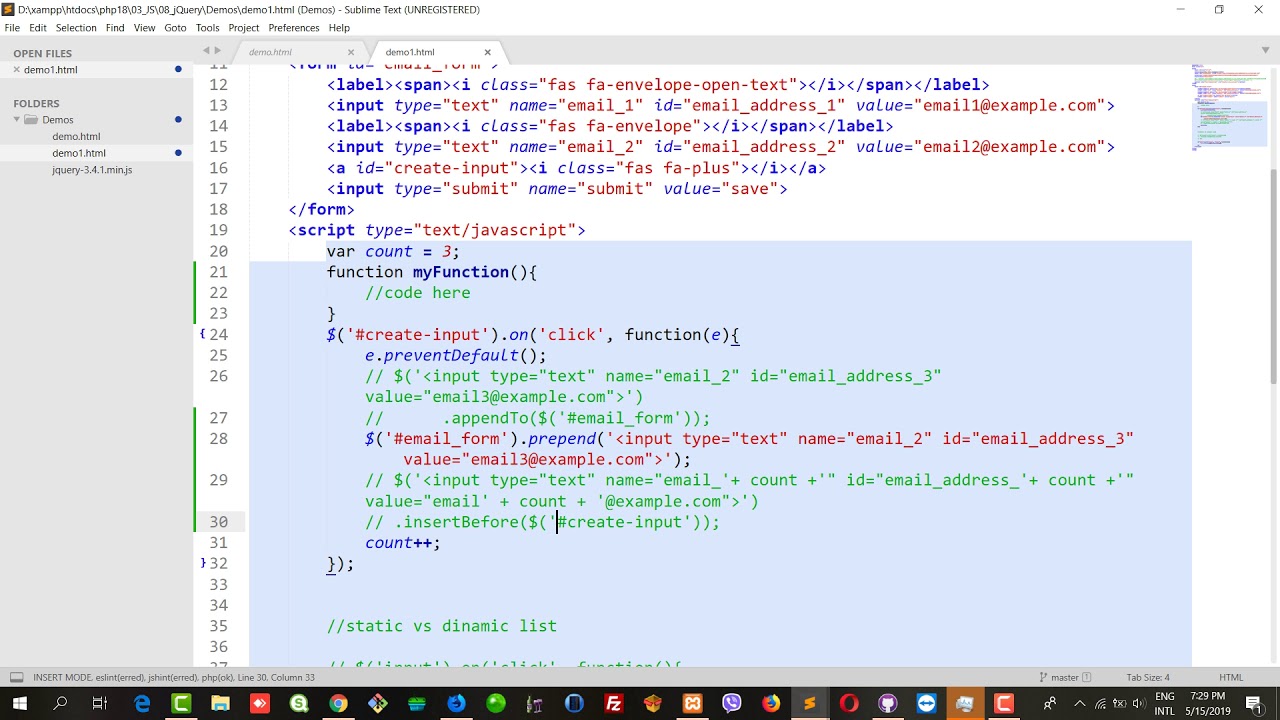Image resolution: width=1280 pixels, height=720 pixels.
Task: Change the HTML syntax selector
Action: tap(1231, 677)
